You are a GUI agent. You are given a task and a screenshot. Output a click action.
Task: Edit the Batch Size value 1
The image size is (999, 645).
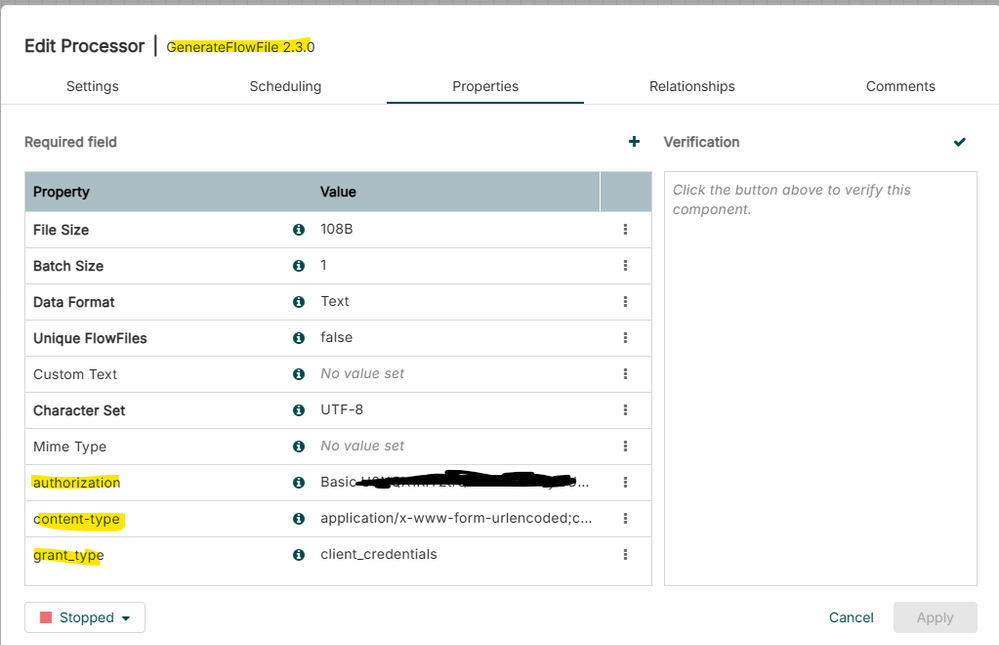pos(324,265)
